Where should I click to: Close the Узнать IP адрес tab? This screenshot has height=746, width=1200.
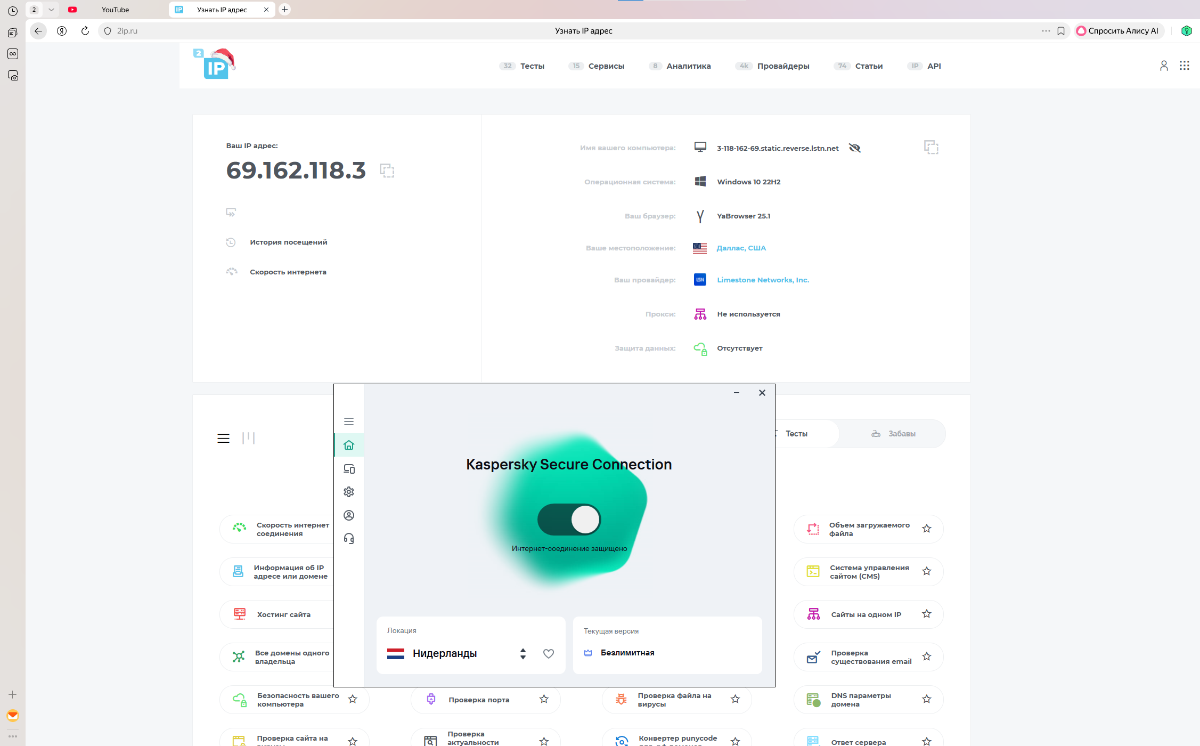click(268, 9)
